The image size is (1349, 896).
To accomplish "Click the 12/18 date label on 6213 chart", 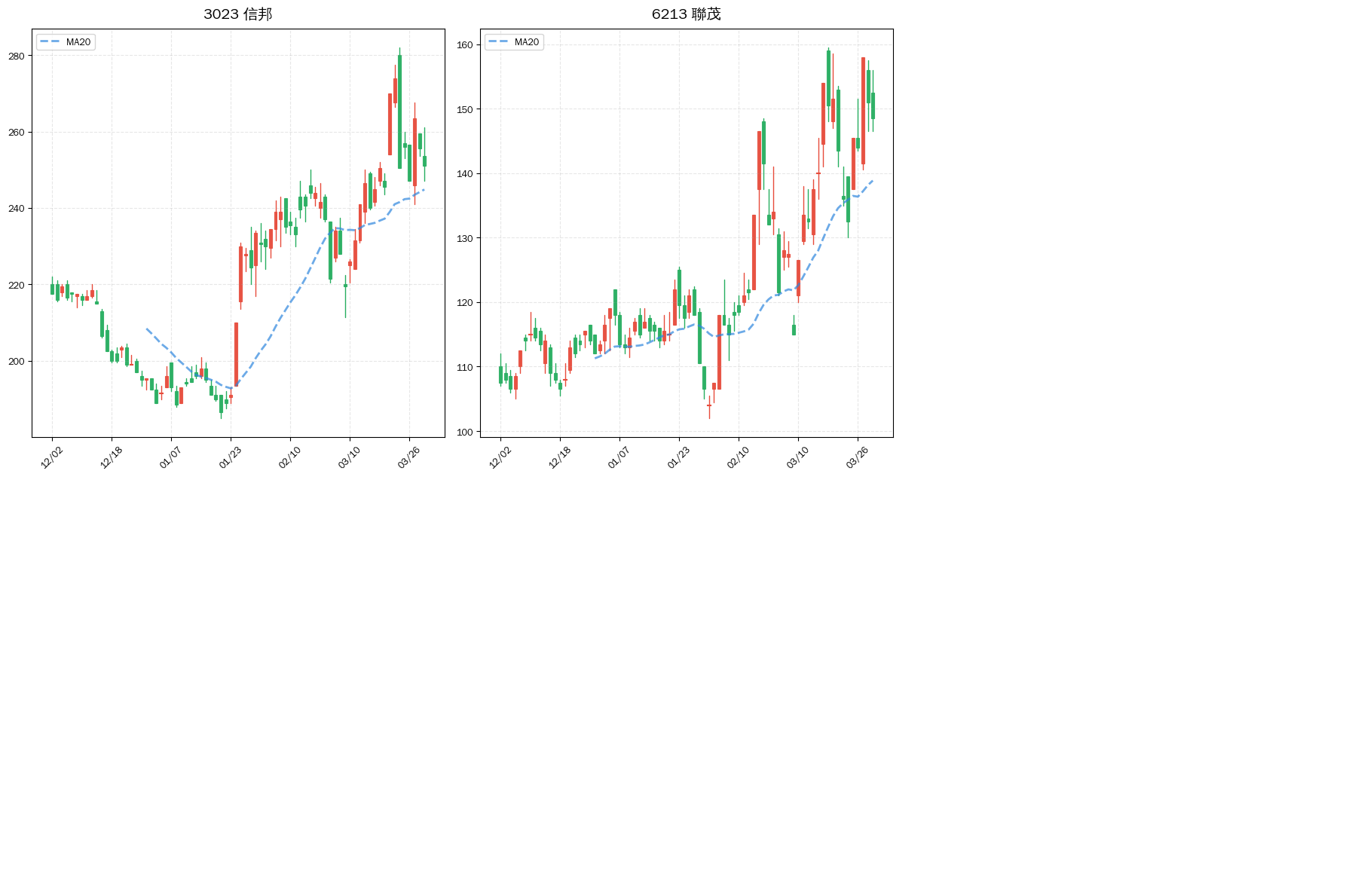I will tap(559, 457).
